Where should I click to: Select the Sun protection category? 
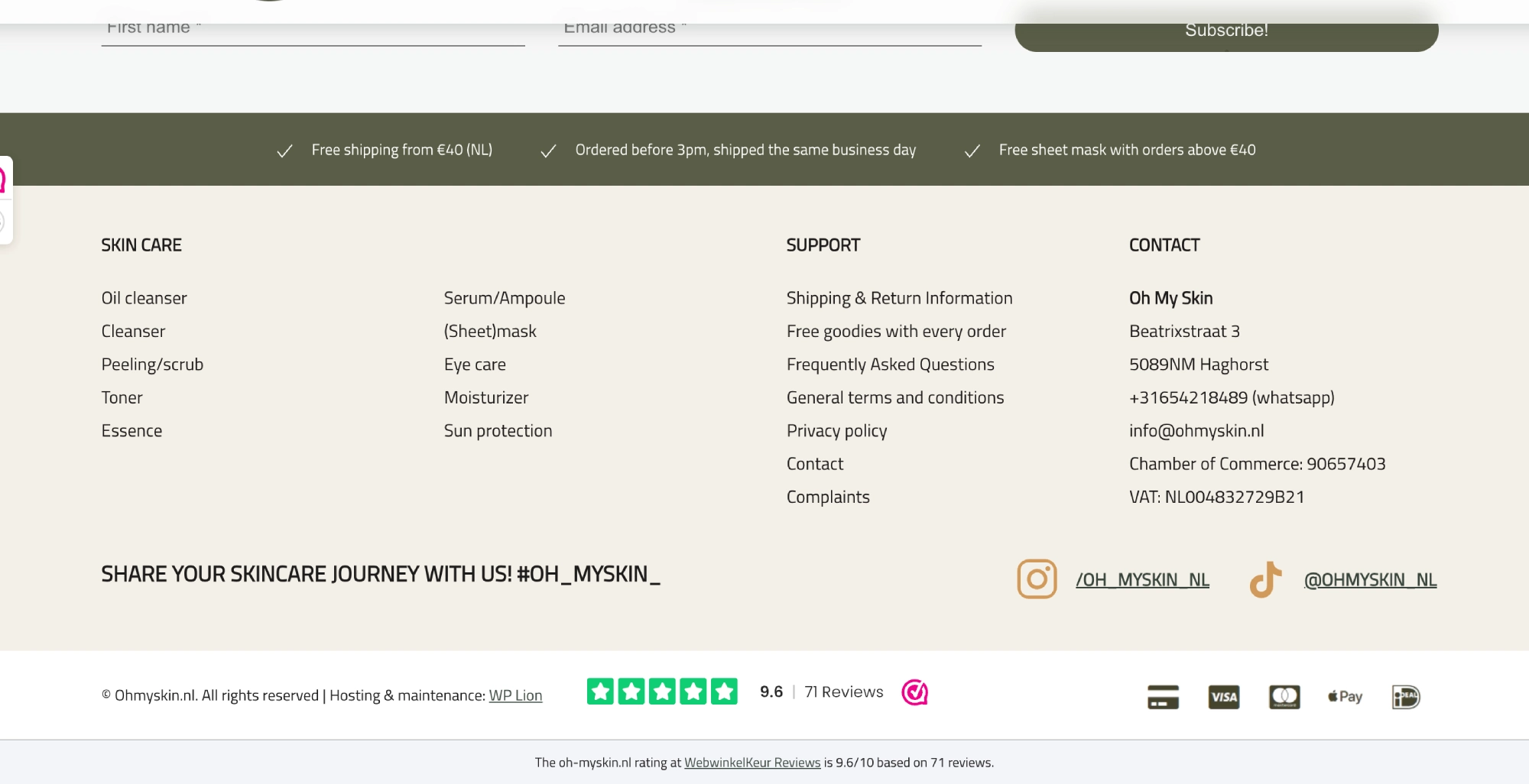498,431
